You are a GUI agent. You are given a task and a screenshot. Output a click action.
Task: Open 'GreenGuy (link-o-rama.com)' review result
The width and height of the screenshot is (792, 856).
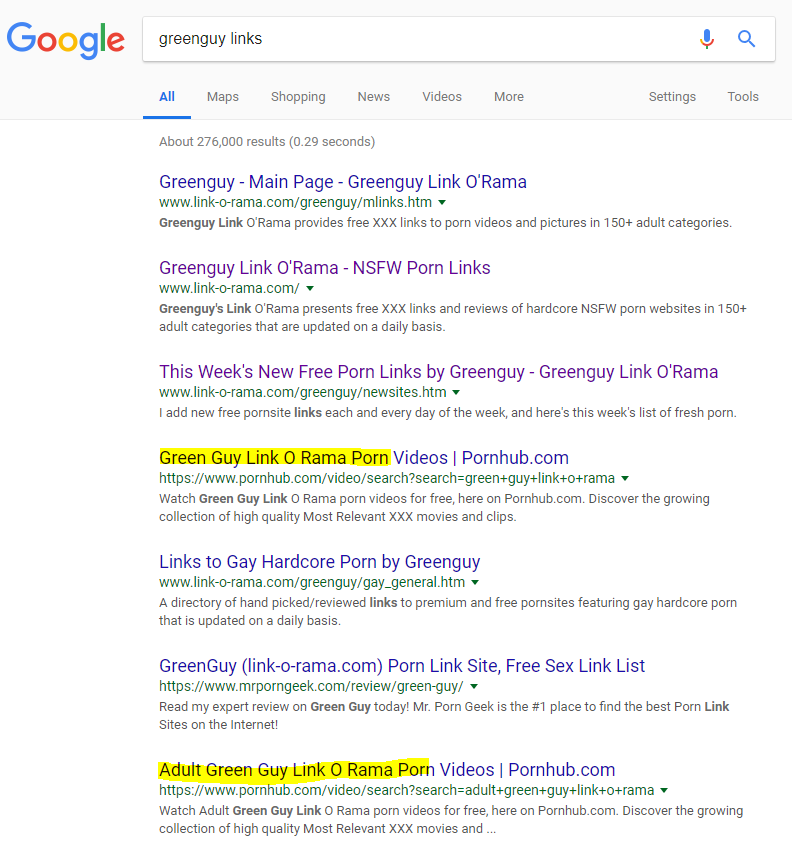(402, 666)
